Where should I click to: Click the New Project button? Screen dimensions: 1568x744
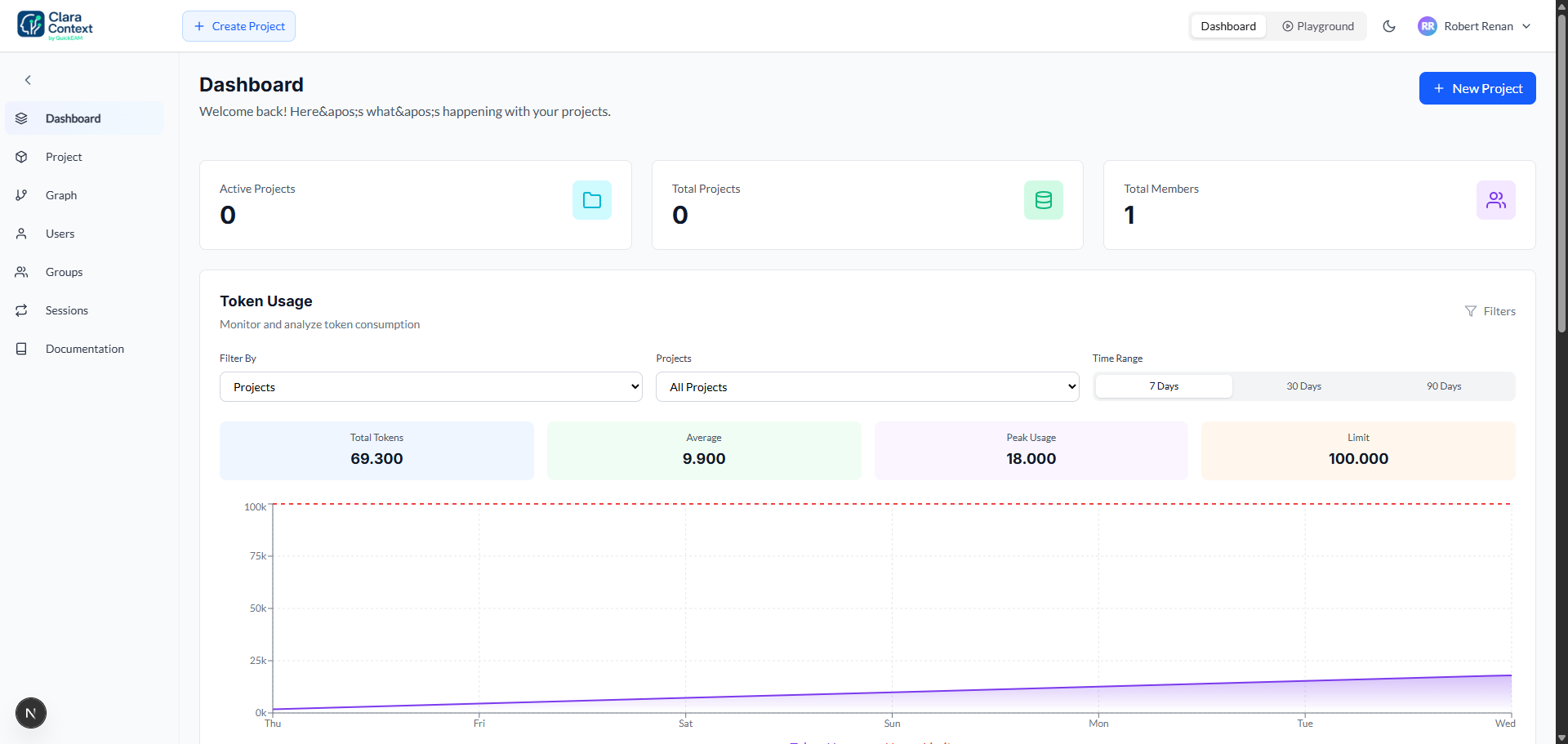pyautogui.click(x=1477, y=87)
